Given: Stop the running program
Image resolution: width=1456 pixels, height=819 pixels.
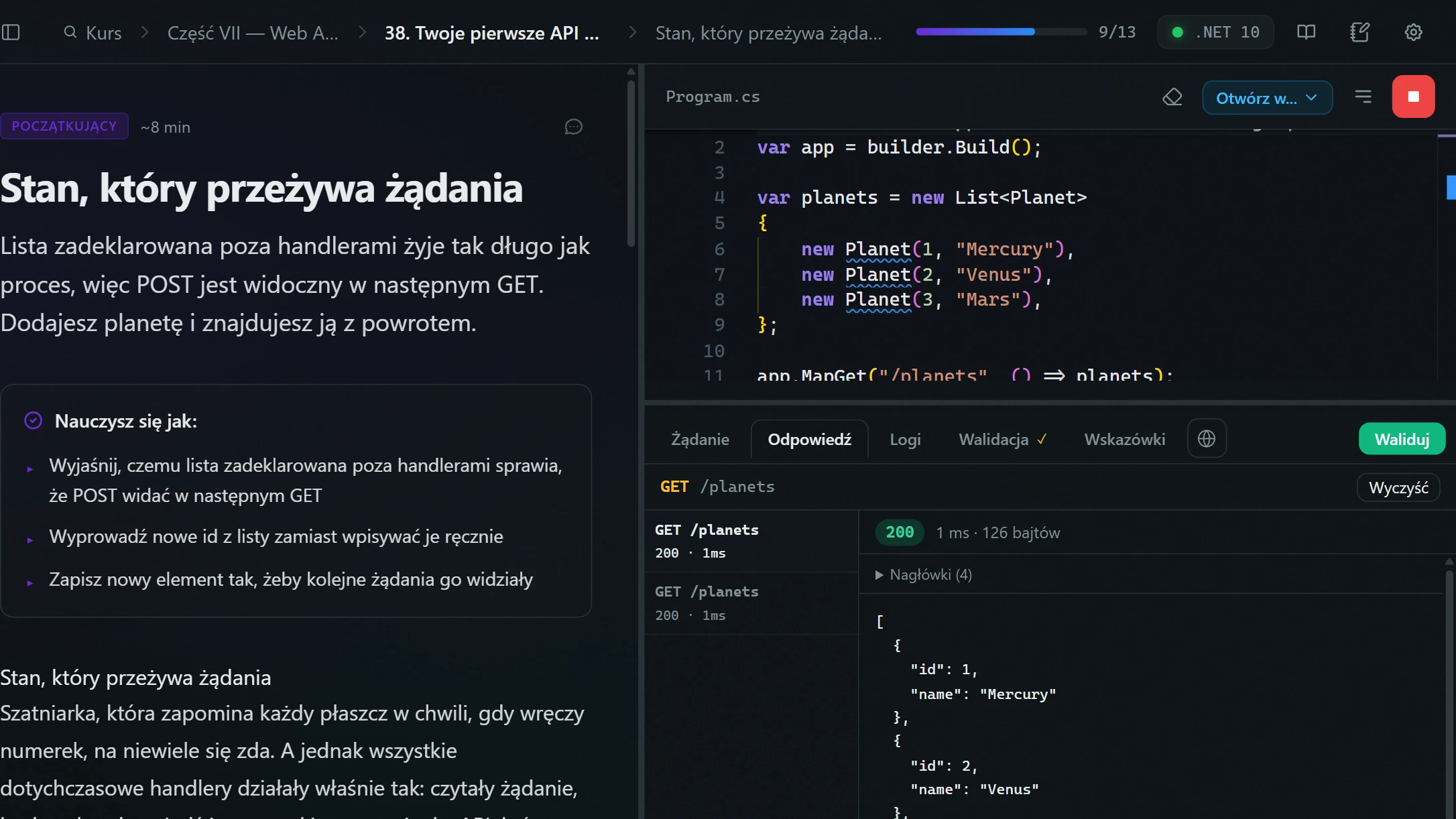Looking at the screenshot, I should 1413,97.
